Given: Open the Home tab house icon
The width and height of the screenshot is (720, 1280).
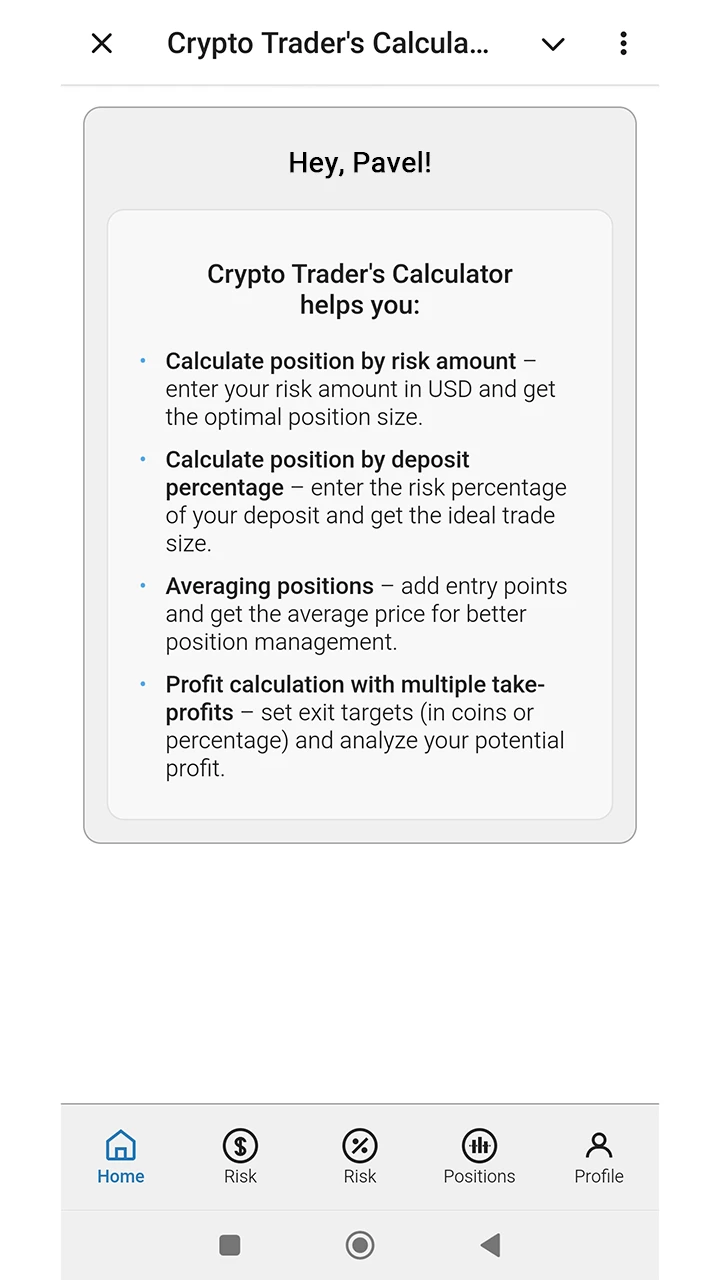Looking at the screenshot, I should coord(120,1145).
